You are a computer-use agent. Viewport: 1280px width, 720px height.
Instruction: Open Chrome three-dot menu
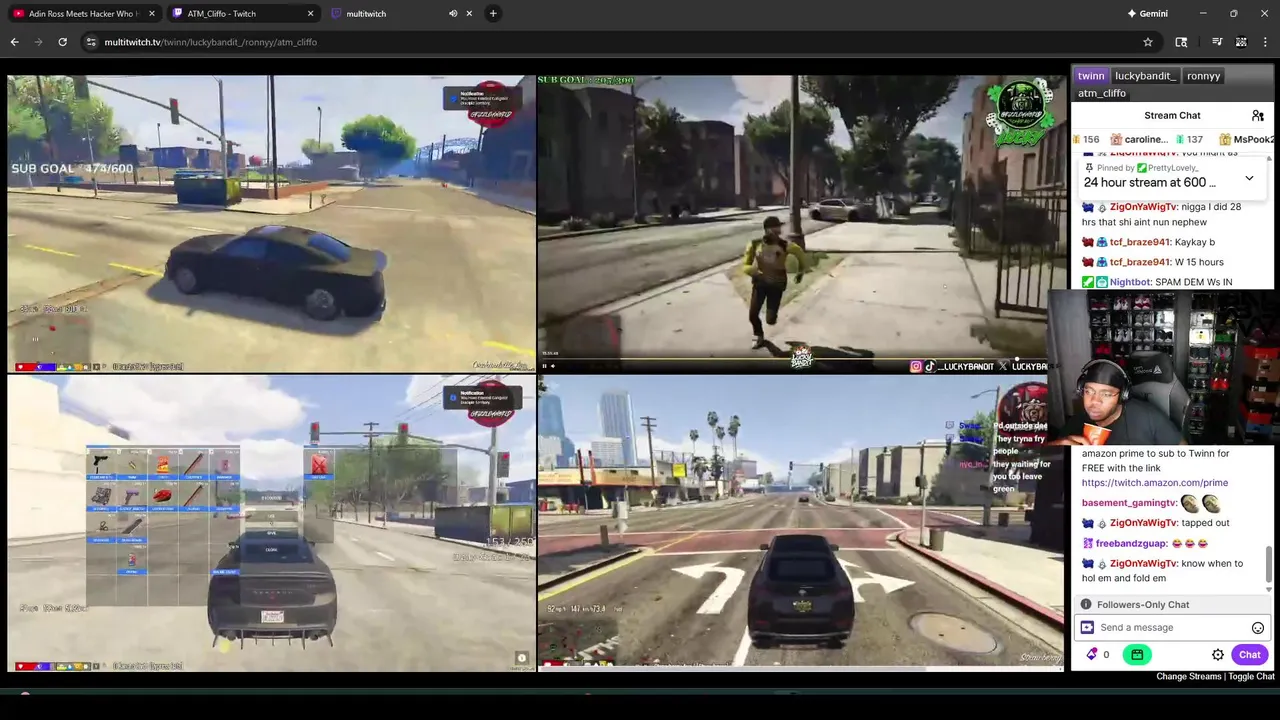click(x=1266, y=42)
